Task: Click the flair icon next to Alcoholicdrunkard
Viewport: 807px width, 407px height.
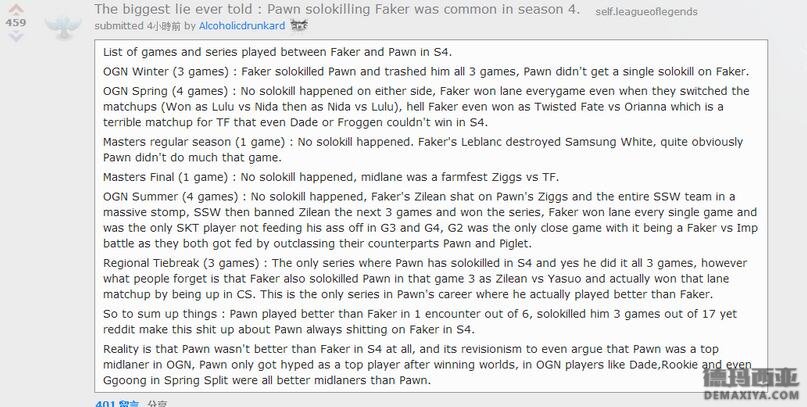Action: [299, 25]
